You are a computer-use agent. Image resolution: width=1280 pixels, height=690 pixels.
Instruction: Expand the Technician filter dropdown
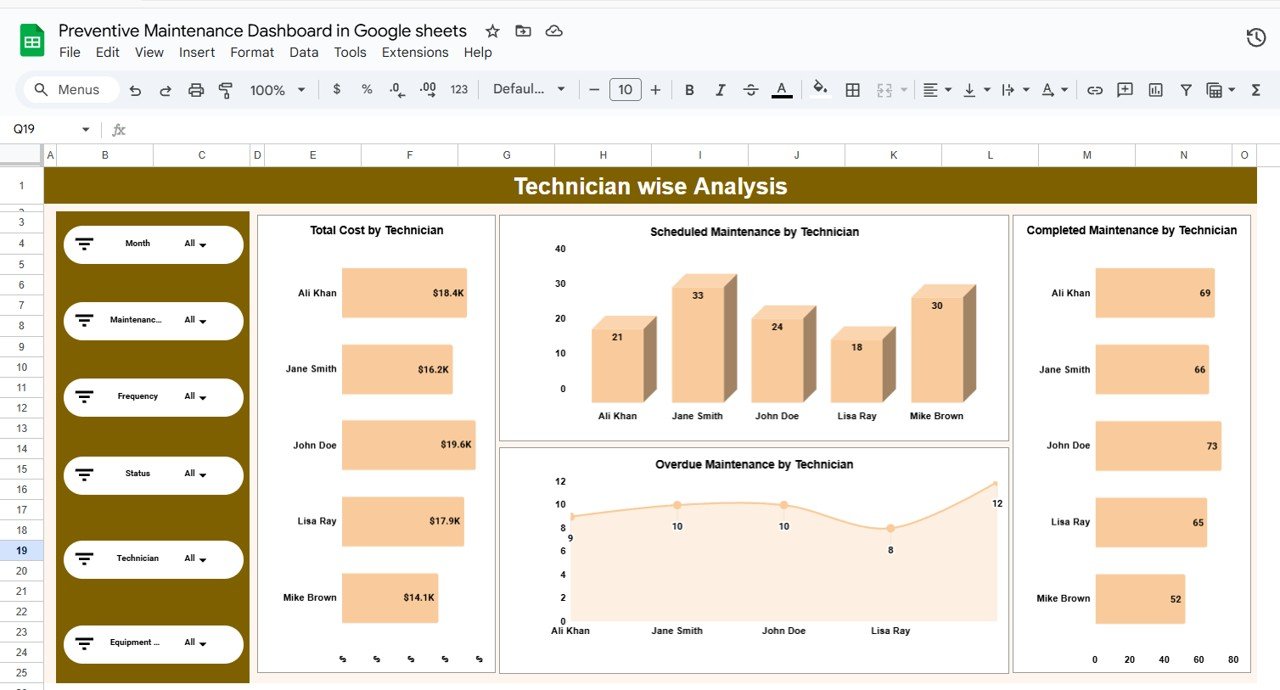pos(196,559)
